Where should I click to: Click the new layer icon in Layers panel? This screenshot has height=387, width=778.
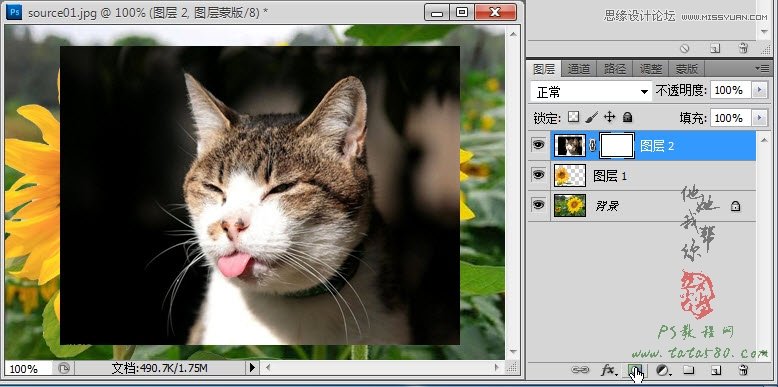(715, 370)
